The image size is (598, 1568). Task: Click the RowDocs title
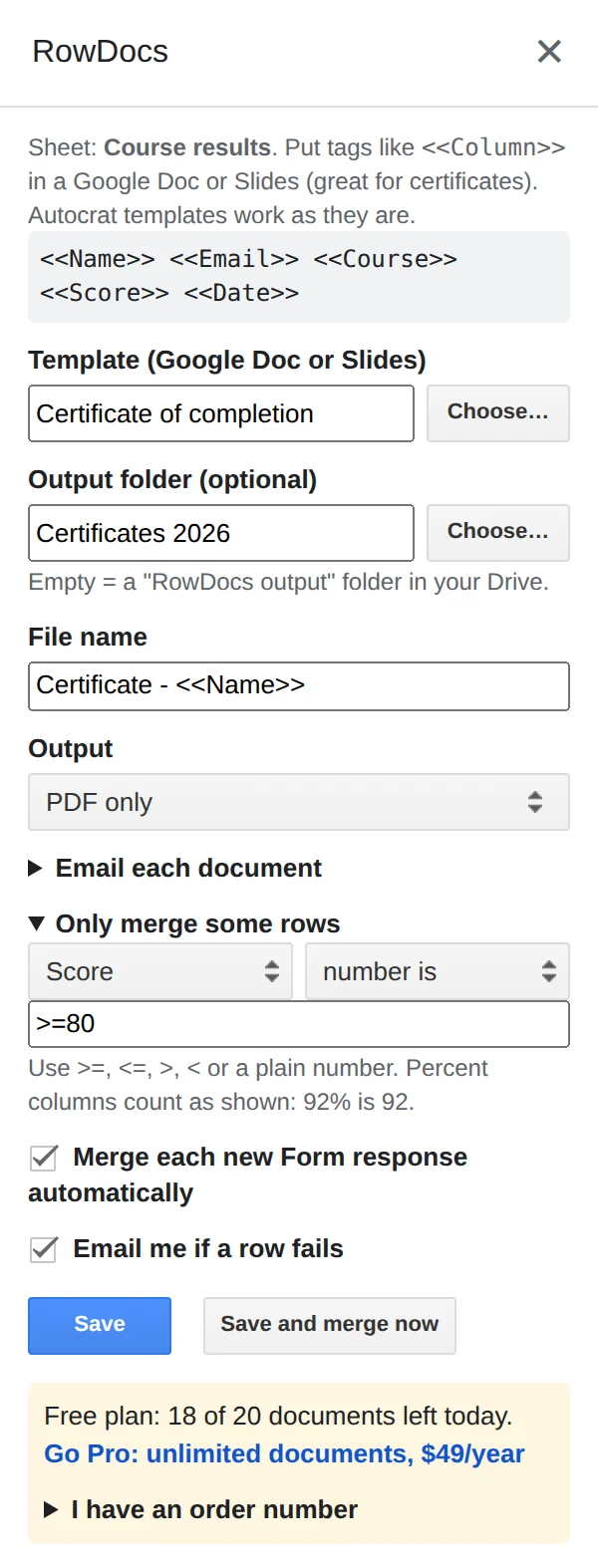coord(100,52)
